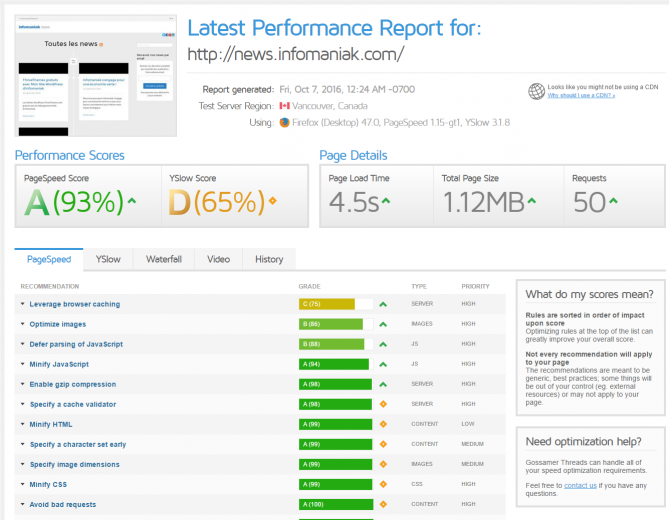Click the Firefox browser icon

(285, 122)
